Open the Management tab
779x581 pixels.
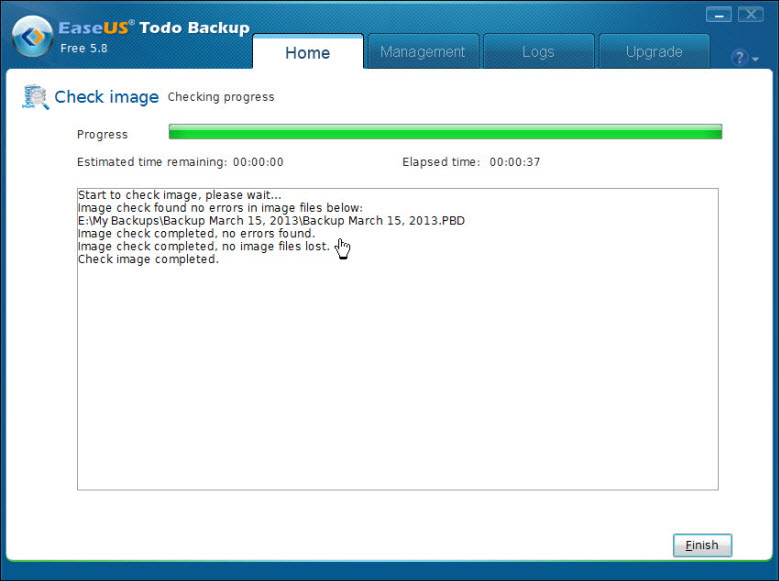(423, 52)
